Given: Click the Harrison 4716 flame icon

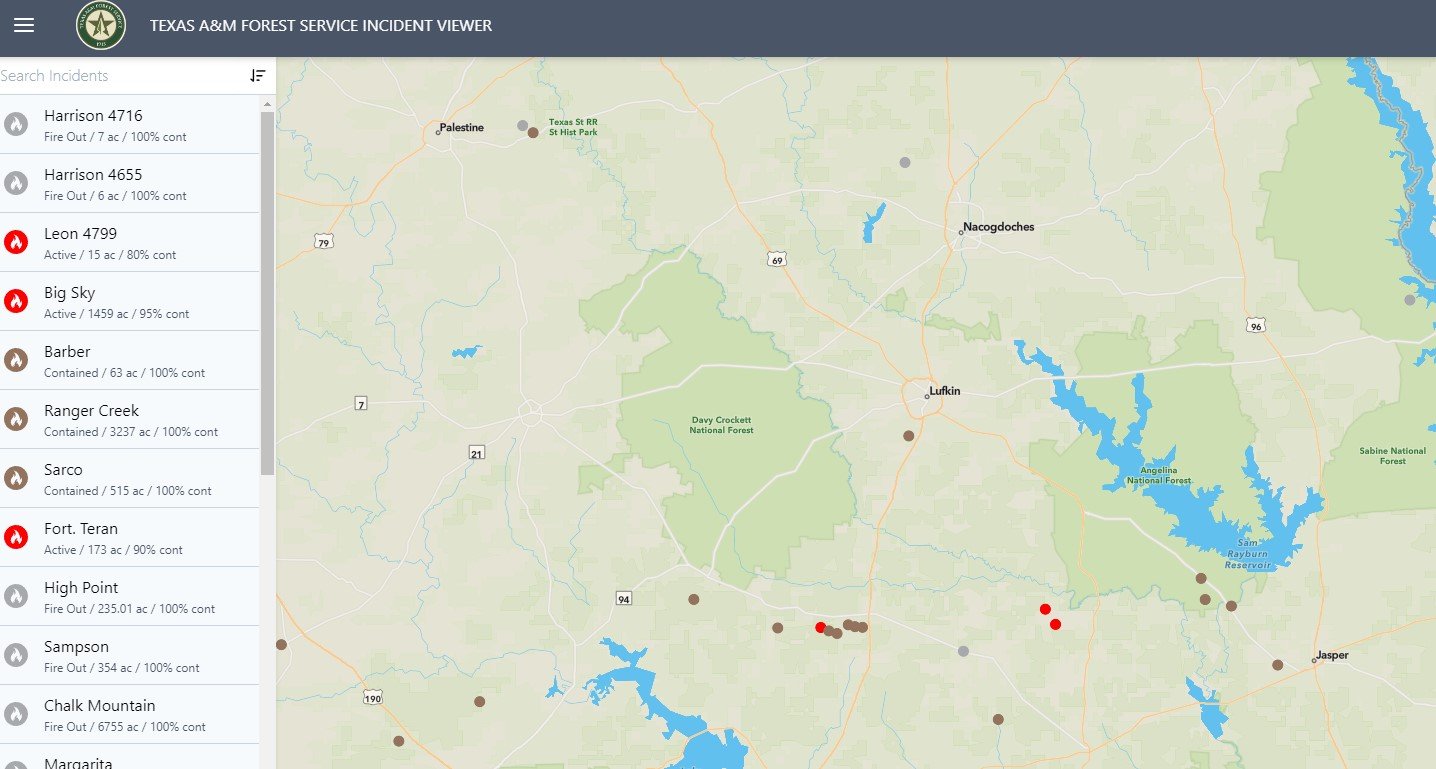Looking at the screenshot, I should (x=15, y=124).
